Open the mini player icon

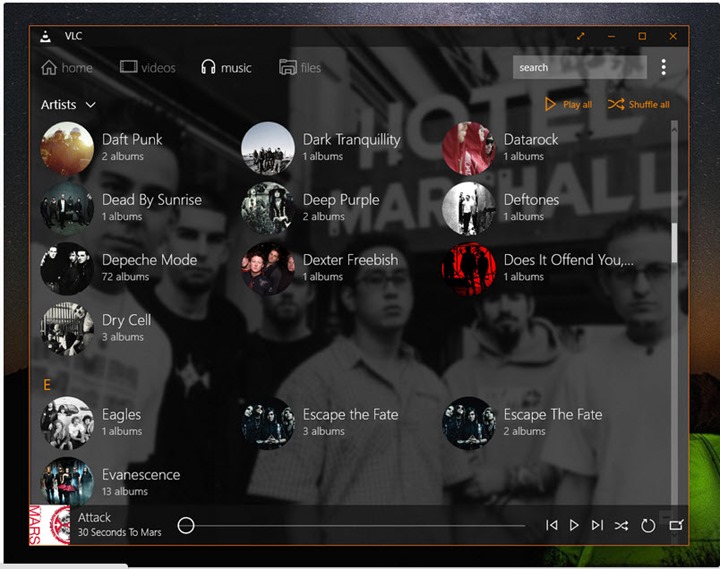pos(676,525)
